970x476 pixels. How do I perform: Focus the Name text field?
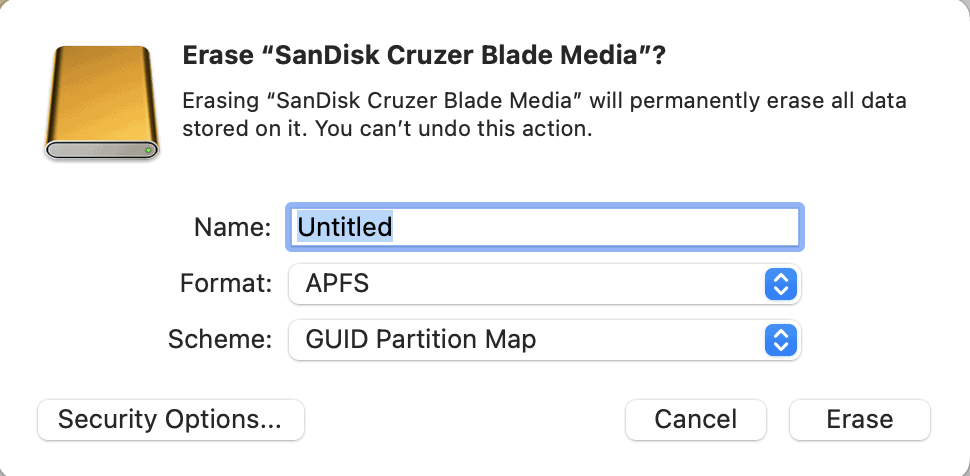point(545,227)
